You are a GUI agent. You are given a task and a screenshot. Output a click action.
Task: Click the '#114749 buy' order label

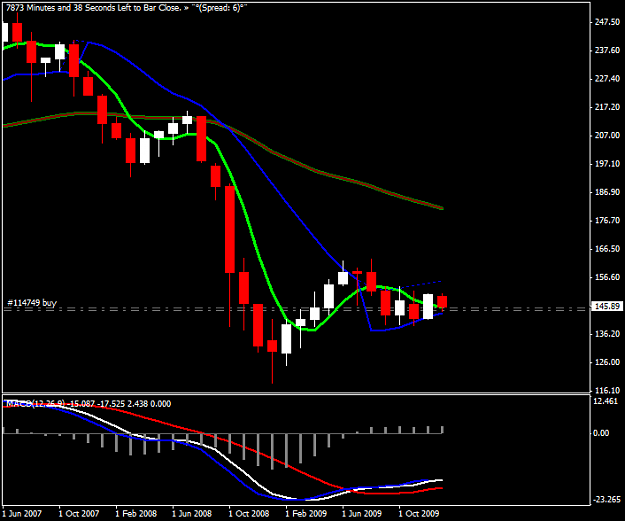click(32, 303)
